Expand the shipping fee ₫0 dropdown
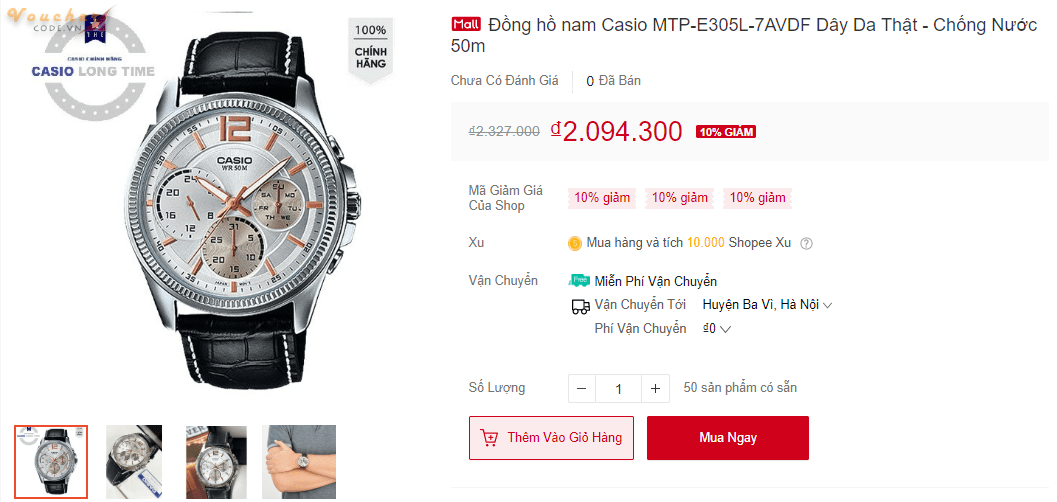Screen dimensions: 1057x502 pos(718,328)
